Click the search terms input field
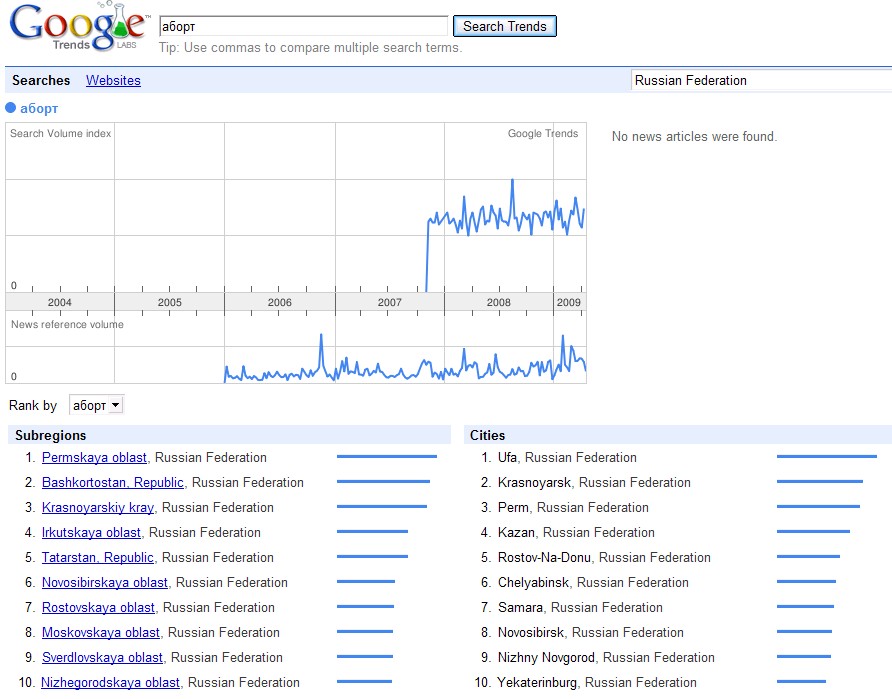The image size is (892, 699). point(303,26)
